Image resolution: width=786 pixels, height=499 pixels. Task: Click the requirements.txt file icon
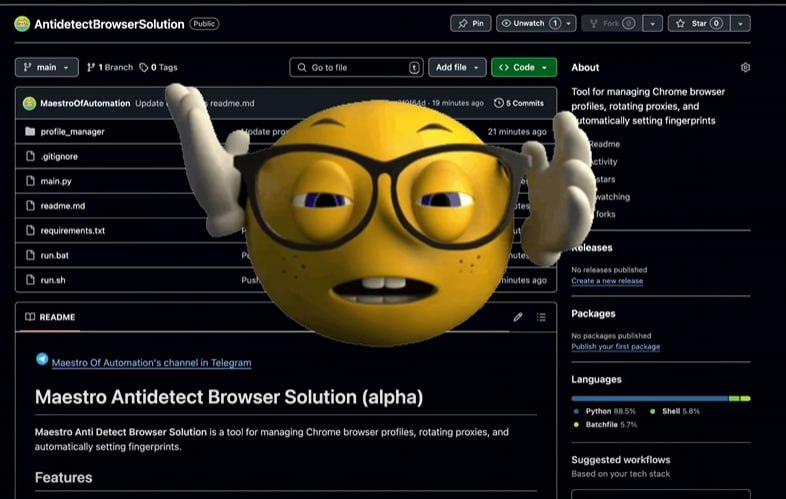30,230
